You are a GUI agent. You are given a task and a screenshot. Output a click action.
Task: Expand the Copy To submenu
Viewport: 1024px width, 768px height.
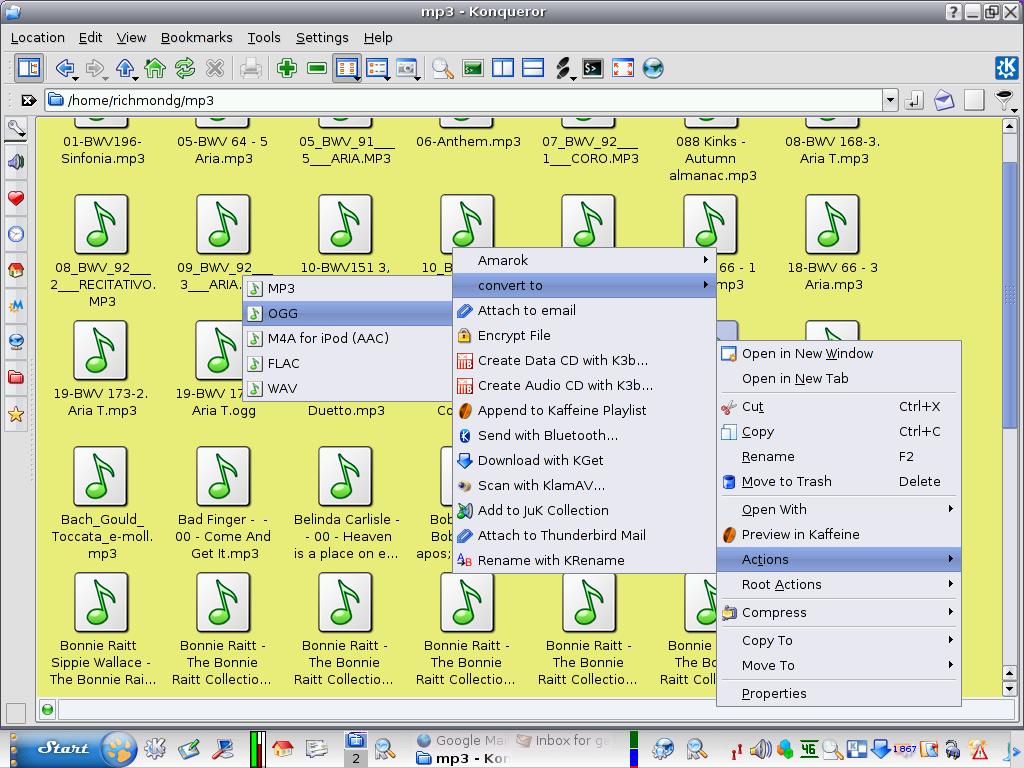[839, 641]
